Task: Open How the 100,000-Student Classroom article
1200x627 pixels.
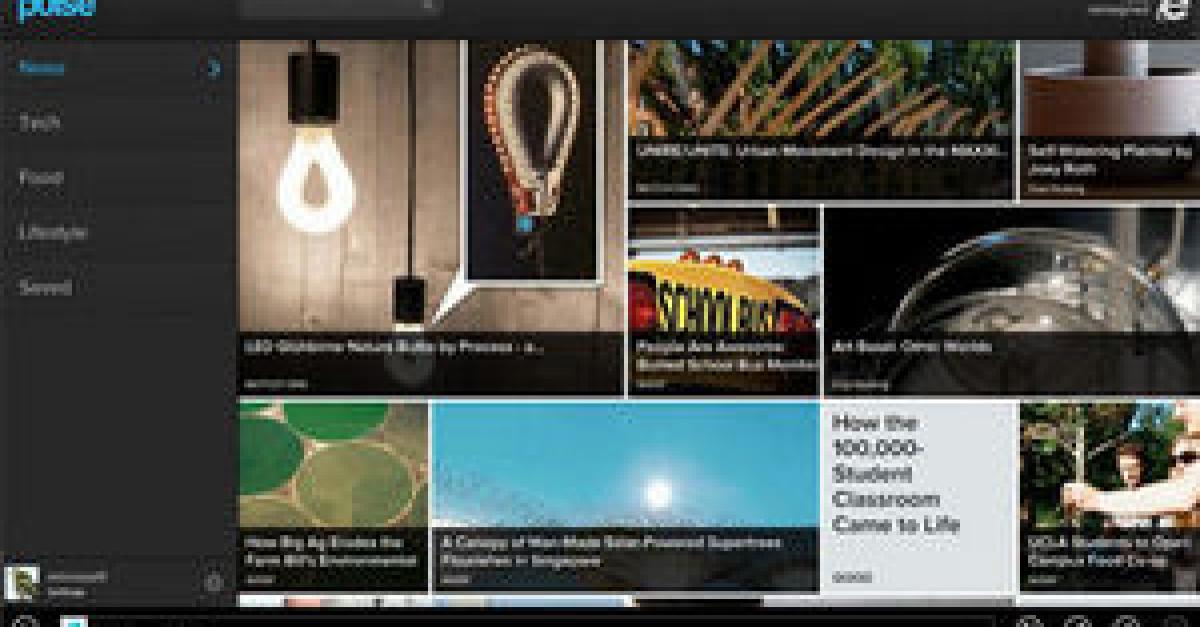Action: pyautogui.click(x=918, y=497)
